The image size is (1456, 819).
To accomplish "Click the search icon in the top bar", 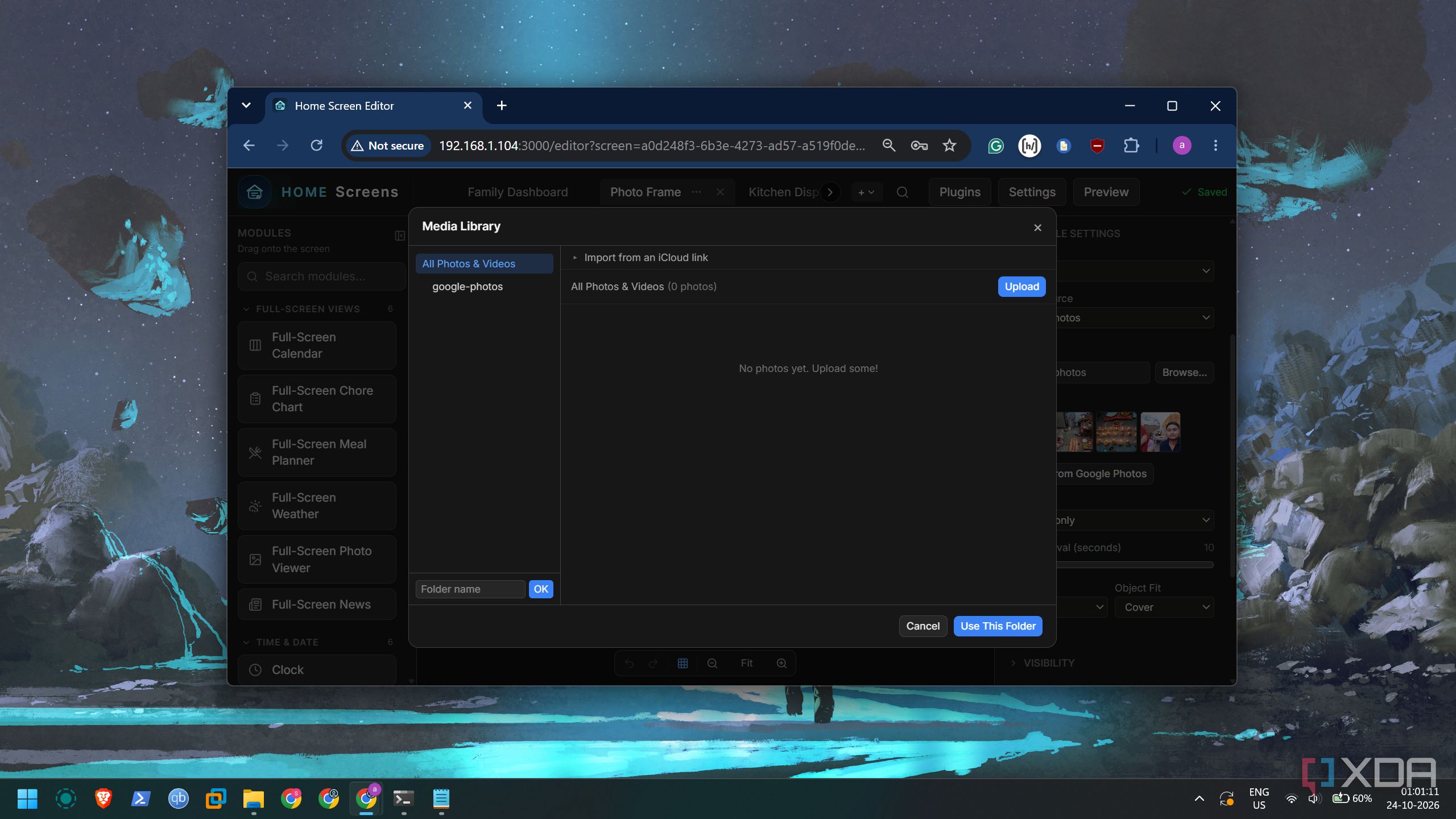I will pyautogui.click(x=902, y=192).
